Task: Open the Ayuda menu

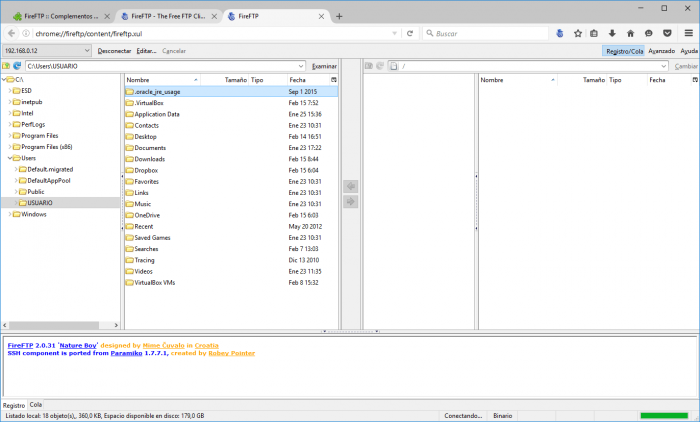Action: 689,51
